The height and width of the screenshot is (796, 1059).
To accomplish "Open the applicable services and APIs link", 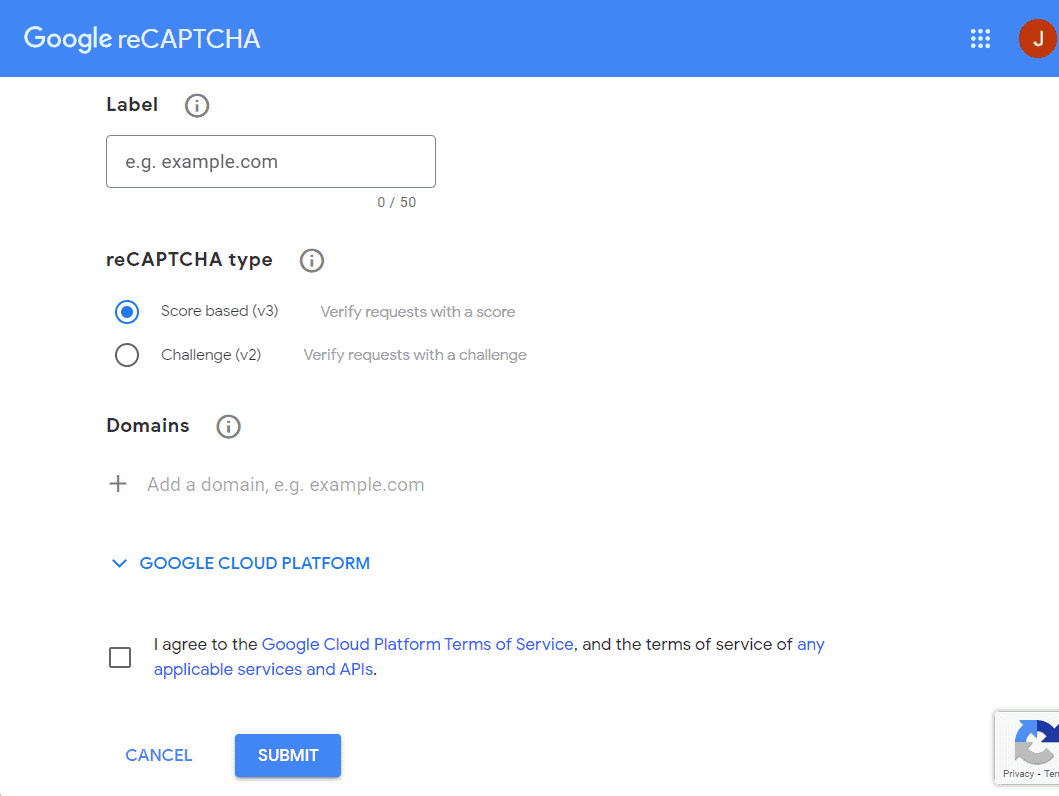I will pos(263,669).
